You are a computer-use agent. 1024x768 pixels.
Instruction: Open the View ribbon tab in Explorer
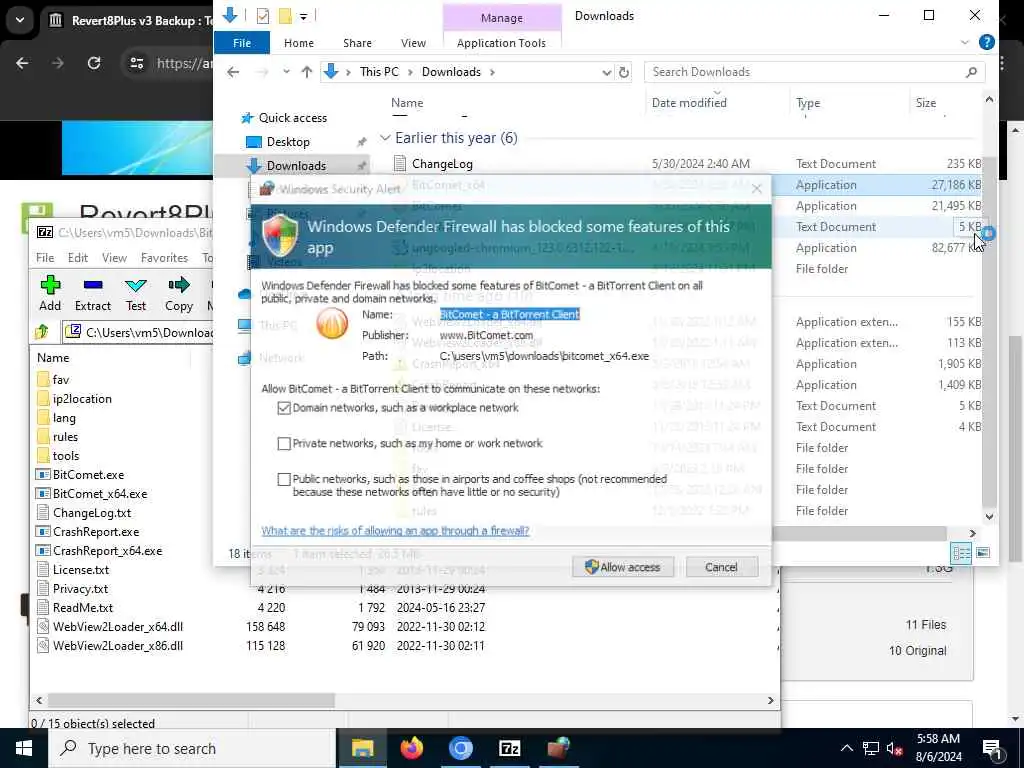[413, 42]
